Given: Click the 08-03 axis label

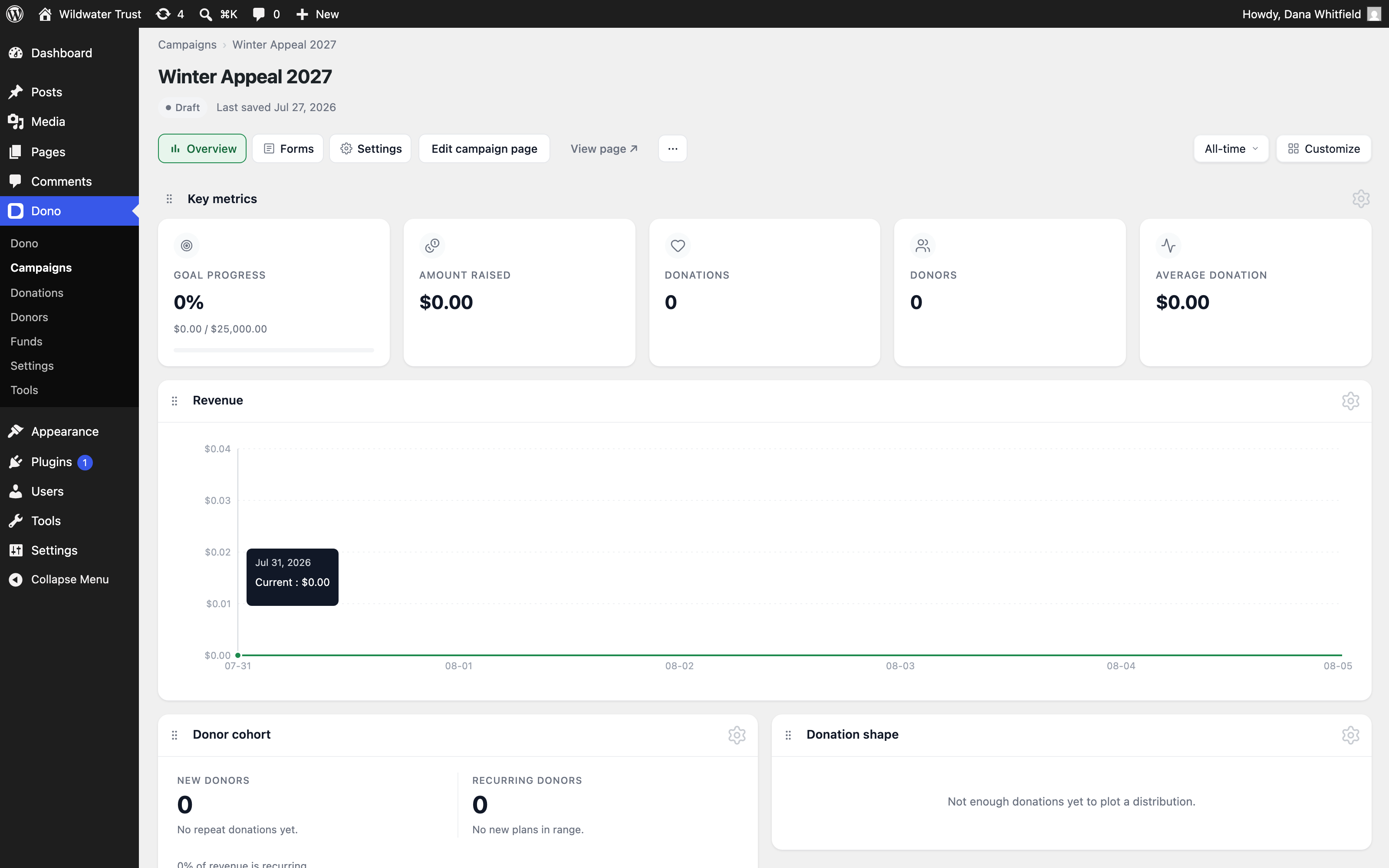Looking at the screenshot, I should [900, 666].
